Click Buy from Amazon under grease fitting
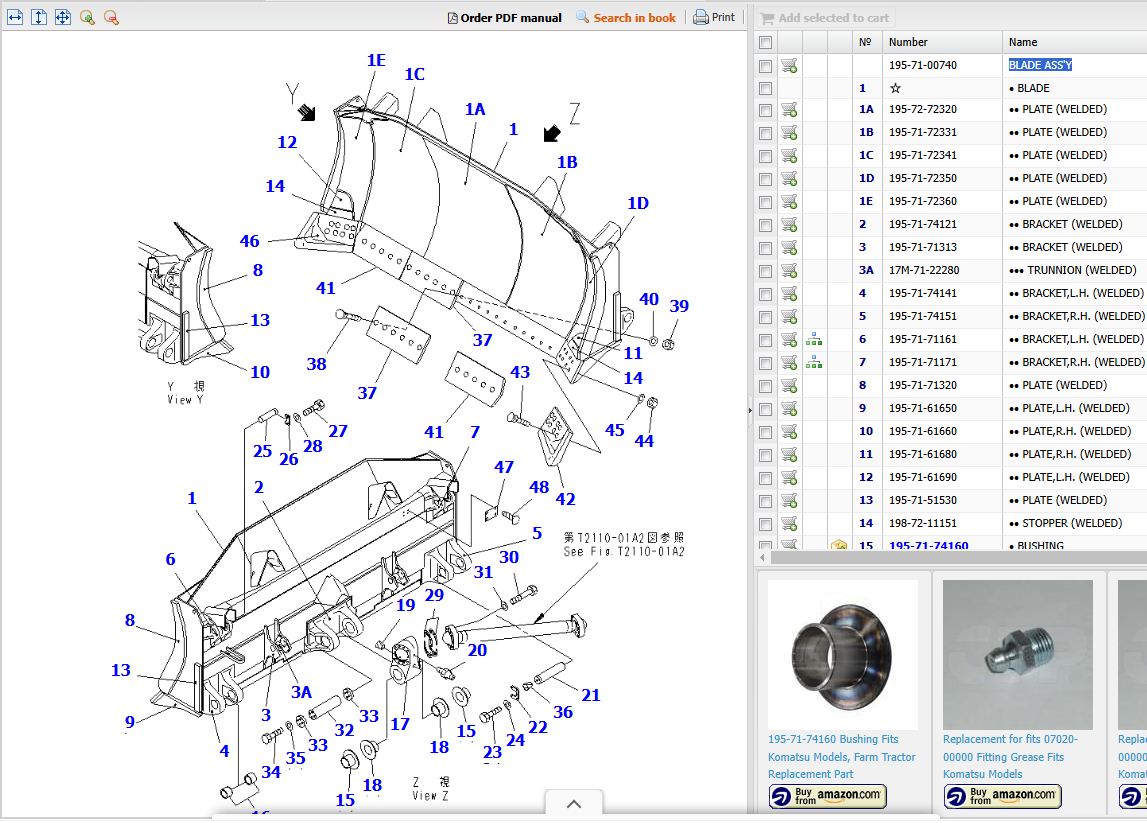1147x823 pixels. pyautogui.click(x=1002, y=796)
